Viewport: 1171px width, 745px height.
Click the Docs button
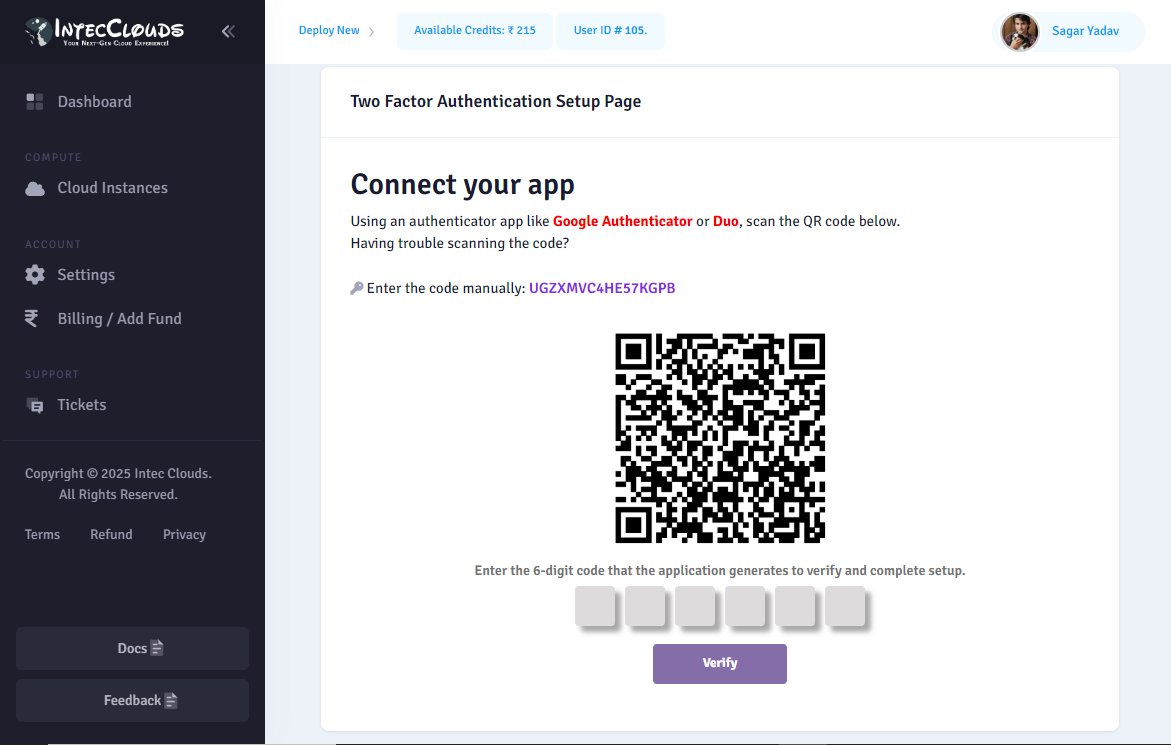point(132,648)
